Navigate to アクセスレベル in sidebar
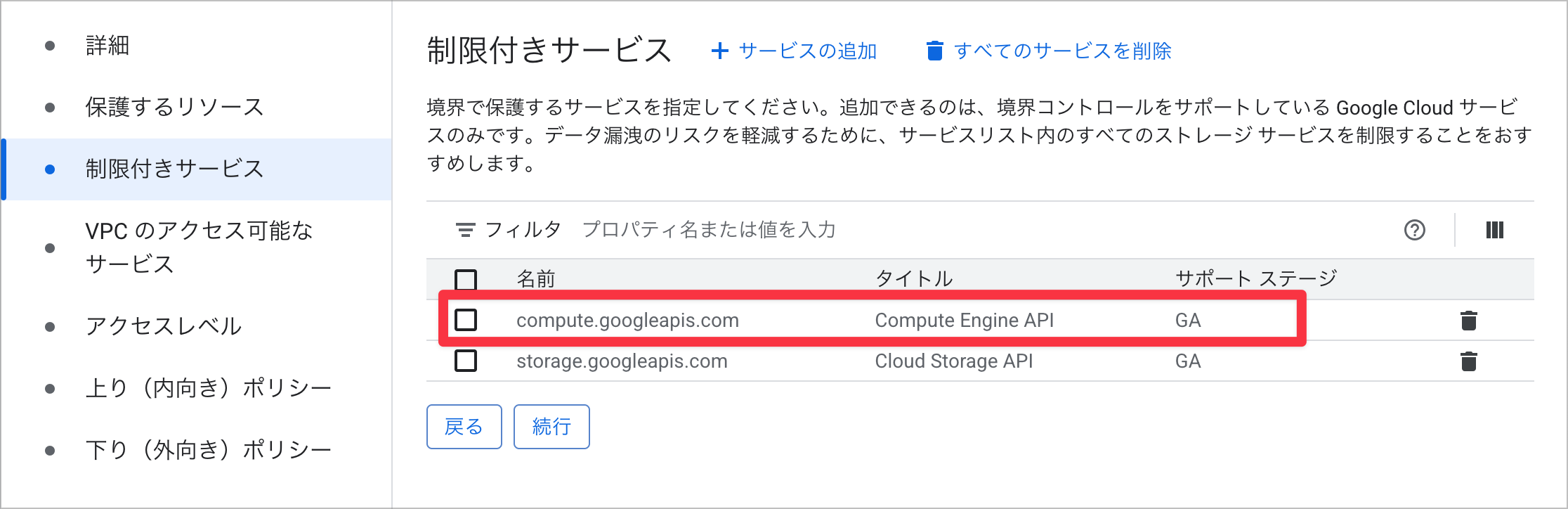Image resolution: width=1568 pixels, height=509 pixels. pyautogui.click(x=163, y=326)
